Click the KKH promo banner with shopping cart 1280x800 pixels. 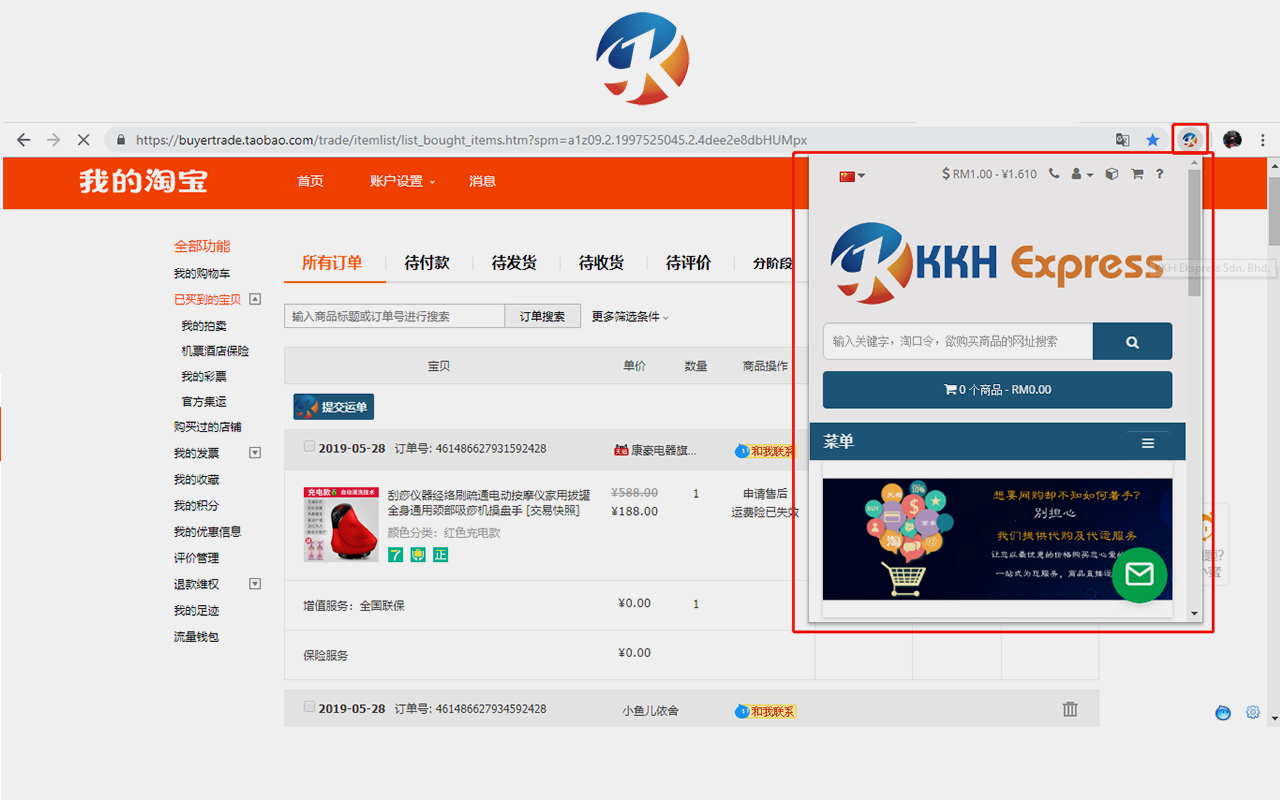(x=997, y=539)
